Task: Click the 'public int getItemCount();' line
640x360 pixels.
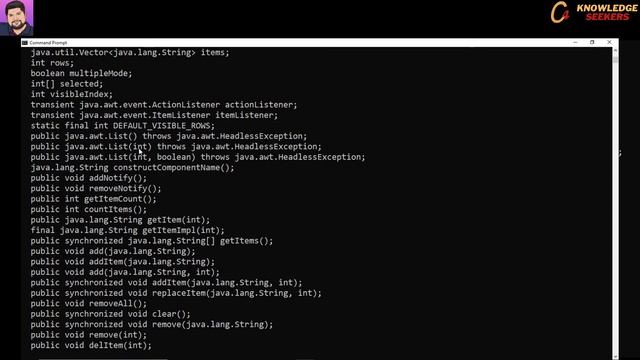Action: click(x=93, y=199)
